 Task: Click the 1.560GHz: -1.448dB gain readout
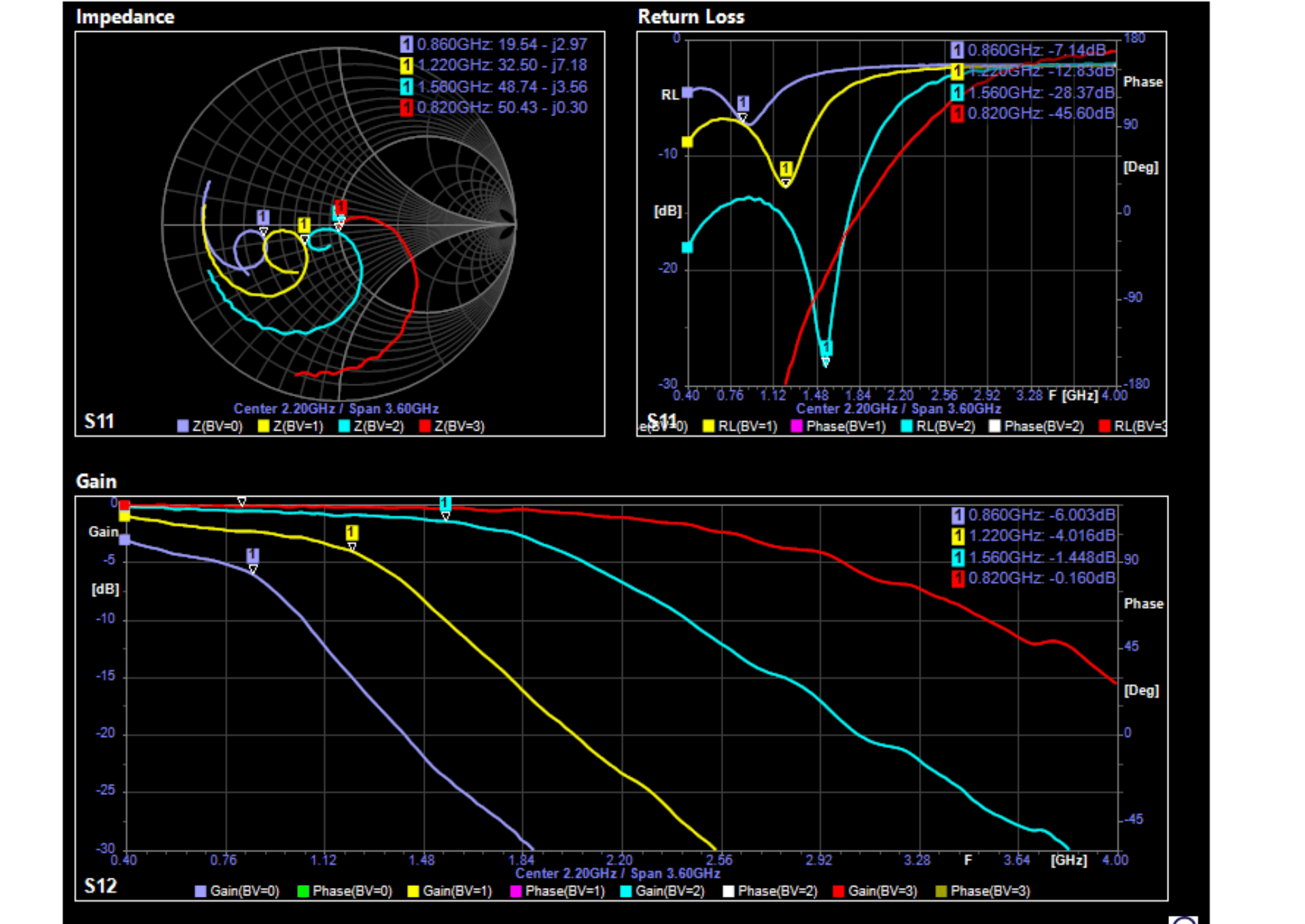pos(1041,558)
